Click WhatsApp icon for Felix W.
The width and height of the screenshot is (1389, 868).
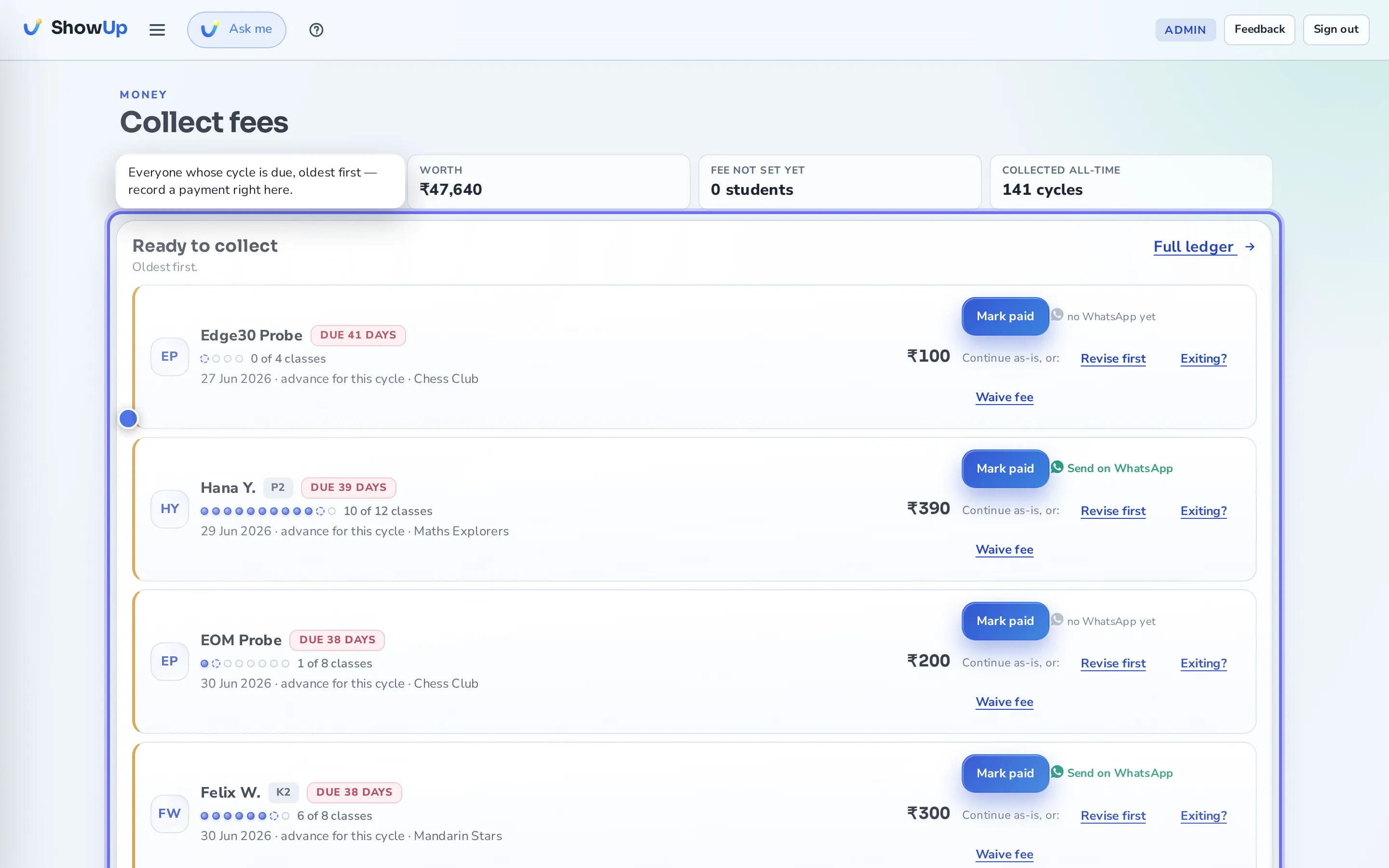pos(1057,772)
